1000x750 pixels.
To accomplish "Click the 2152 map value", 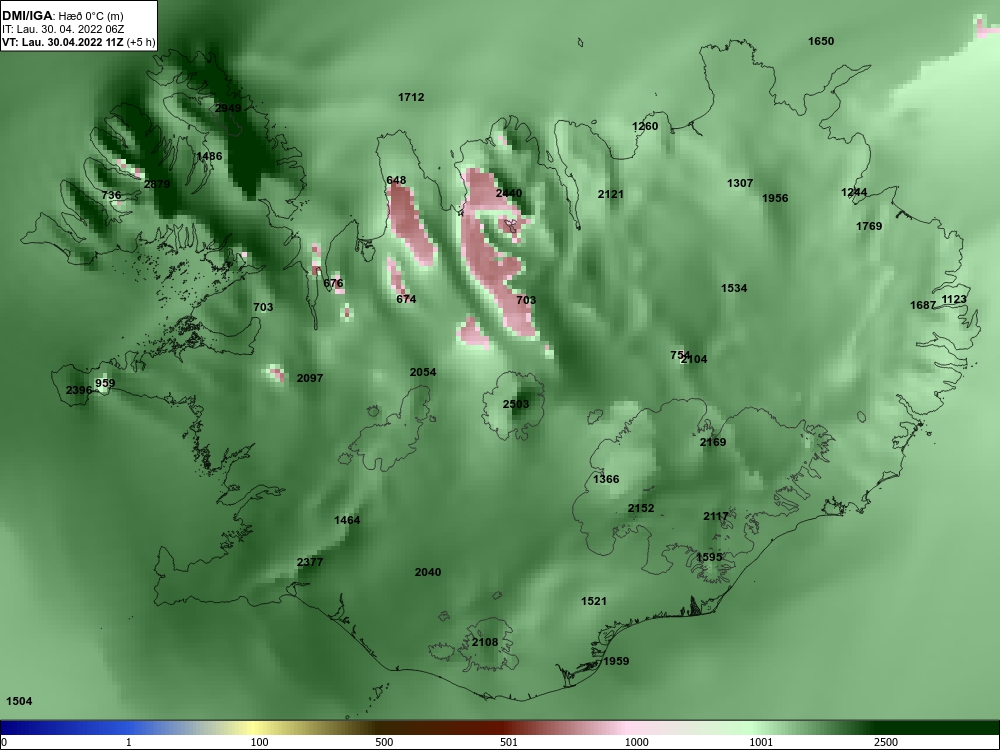I will (641, 508).
